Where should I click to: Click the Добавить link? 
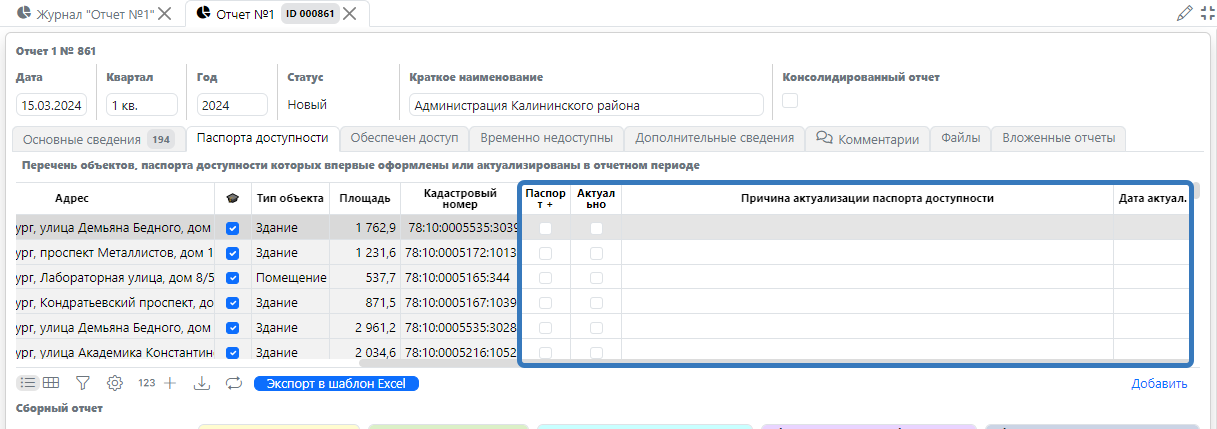1159,384
